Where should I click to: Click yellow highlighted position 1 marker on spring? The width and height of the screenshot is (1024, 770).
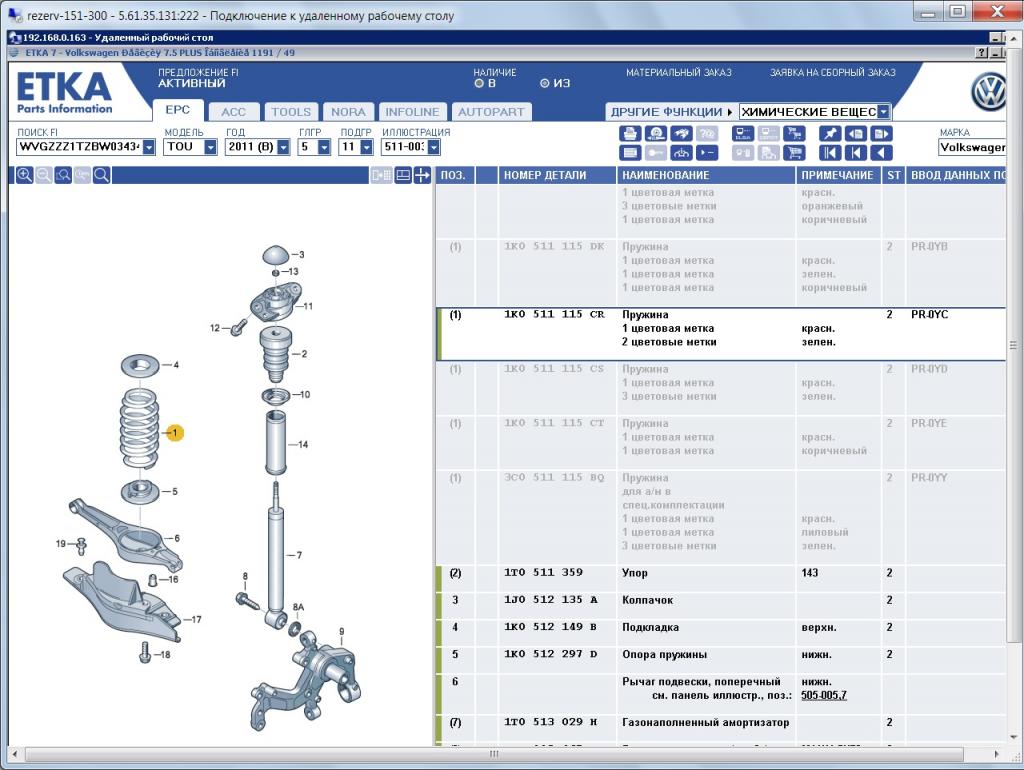174,432
